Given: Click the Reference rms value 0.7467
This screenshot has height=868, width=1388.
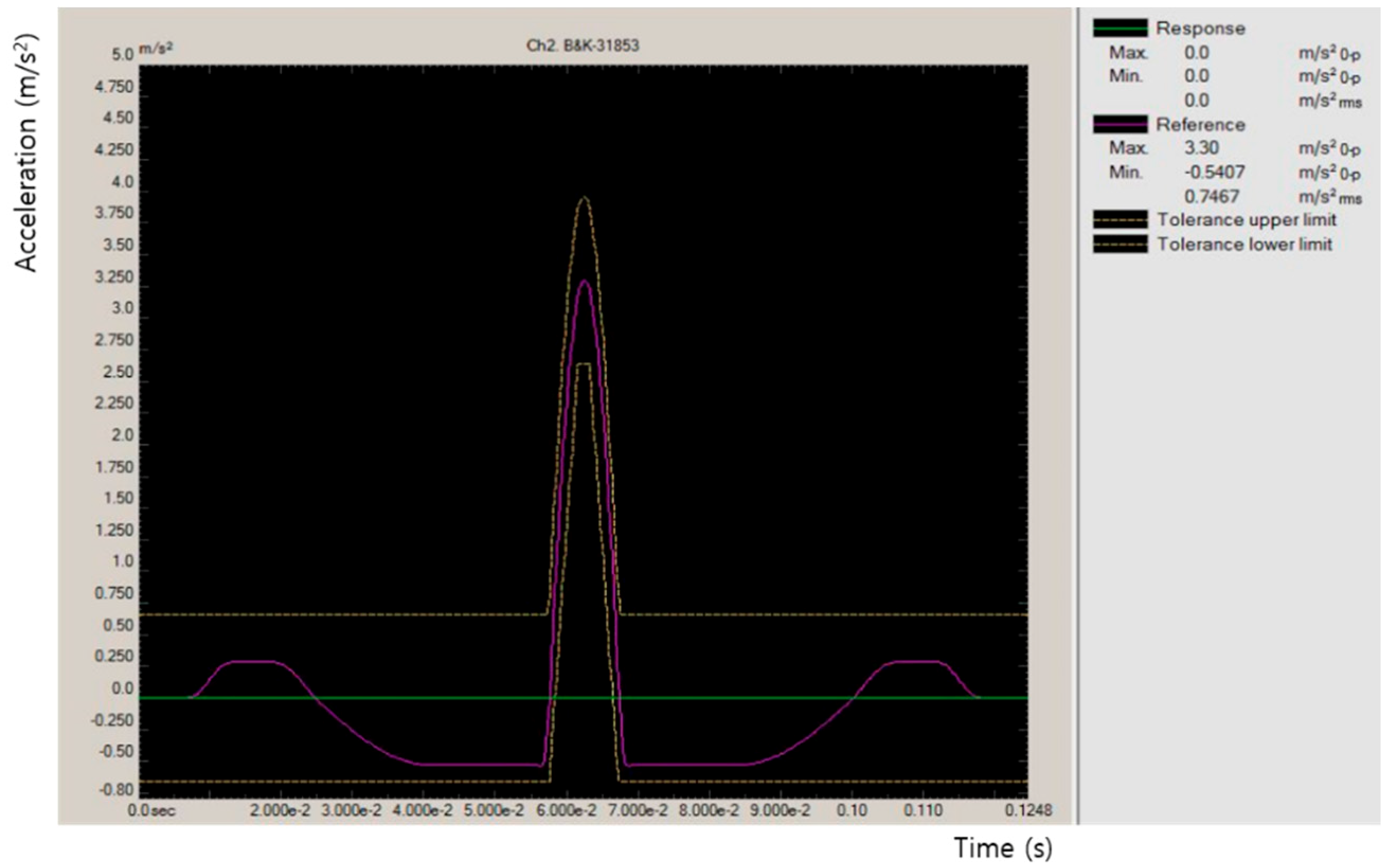Looking at the screenshot, I should tap(1211, 196).
